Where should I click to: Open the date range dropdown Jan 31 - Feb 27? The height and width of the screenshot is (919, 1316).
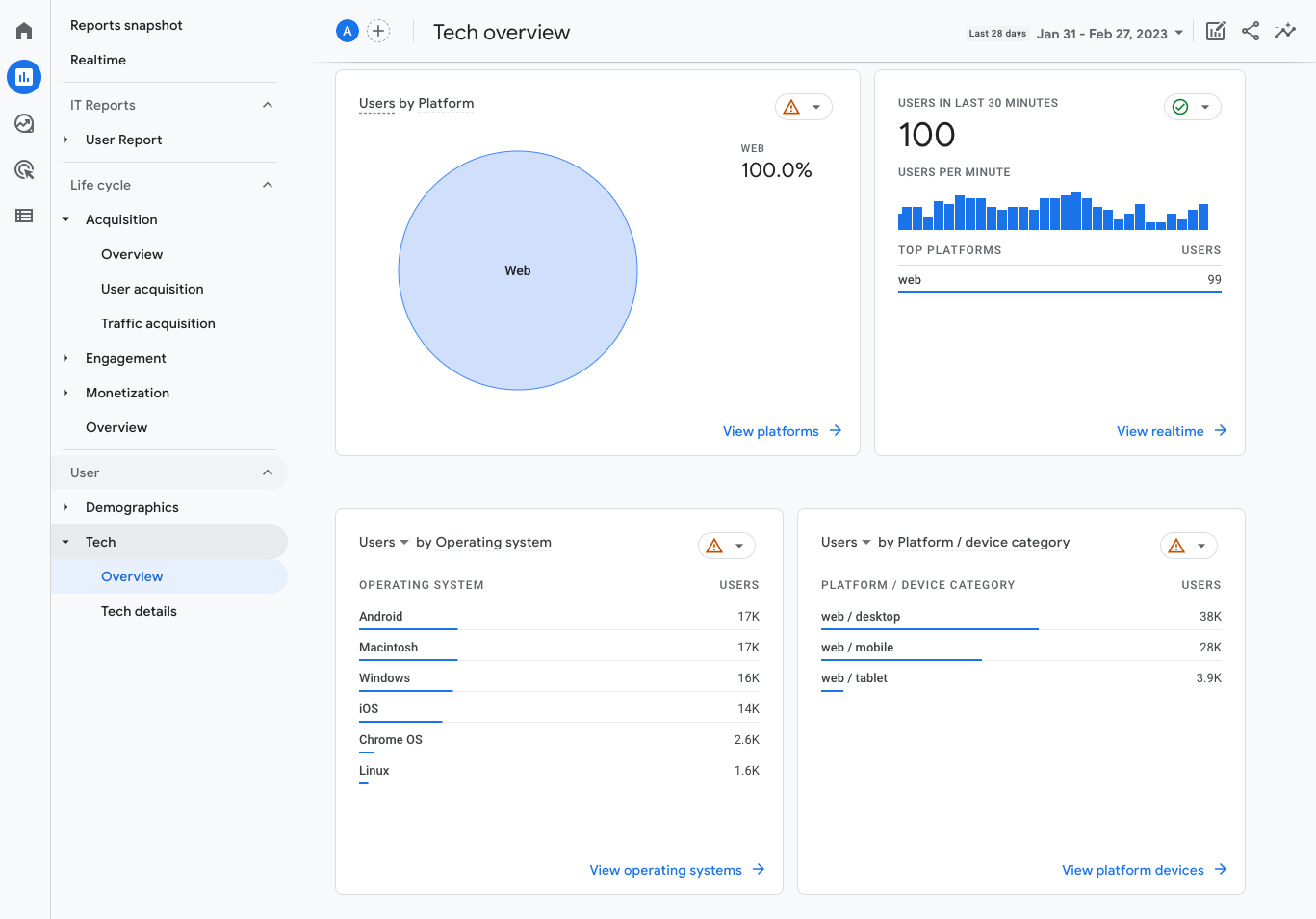(1110, 34)
